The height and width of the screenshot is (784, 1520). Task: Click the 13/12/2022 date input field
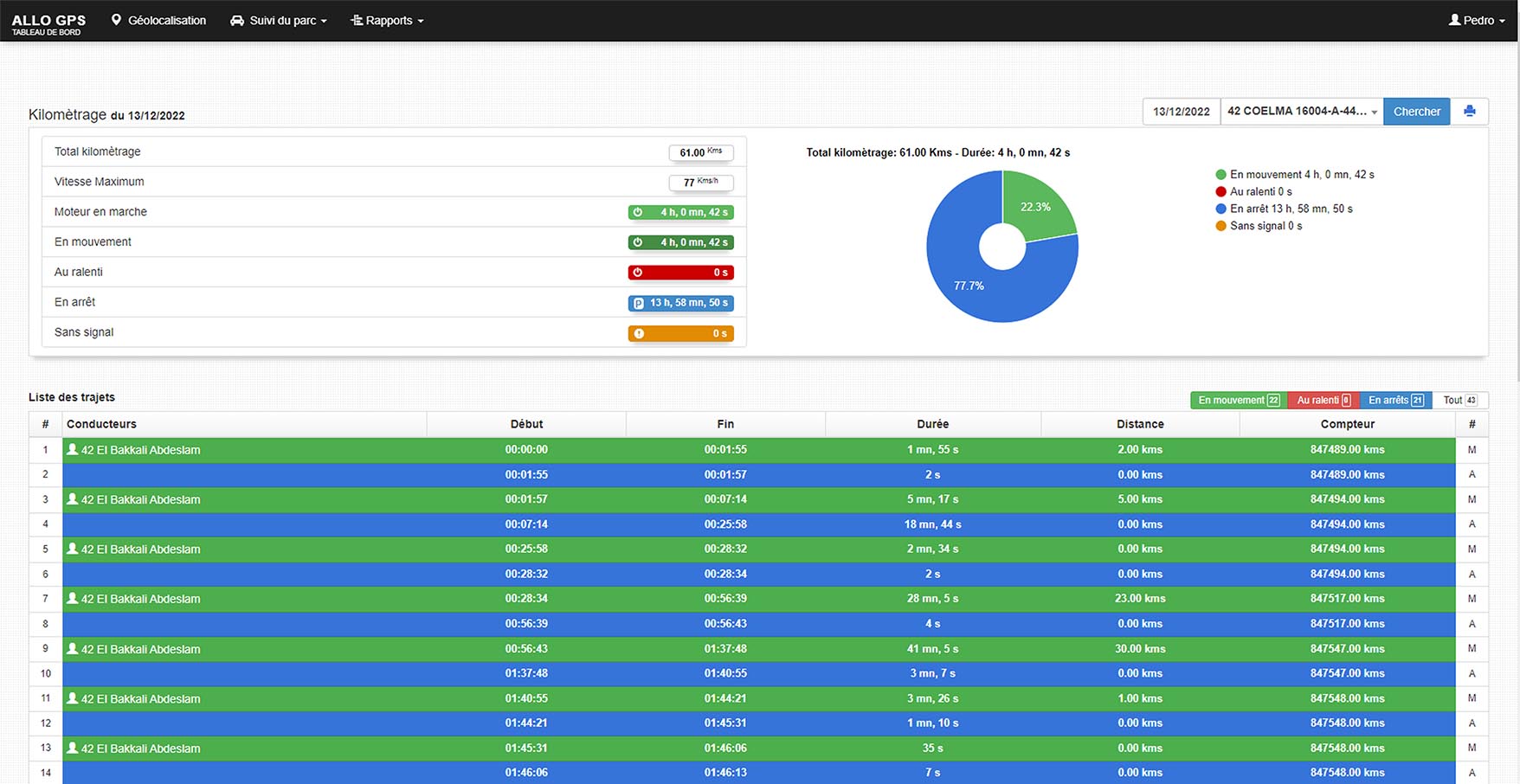point(1181,112)
